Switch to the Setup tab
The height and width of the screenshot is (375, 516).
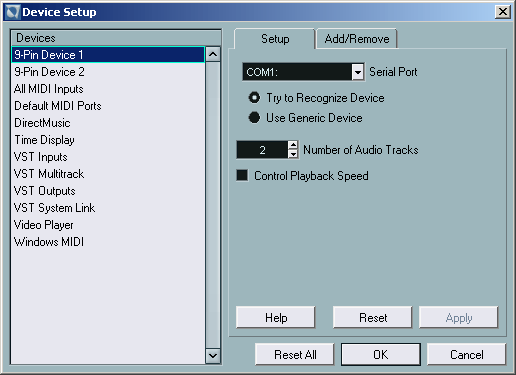[x=275, y=39]
